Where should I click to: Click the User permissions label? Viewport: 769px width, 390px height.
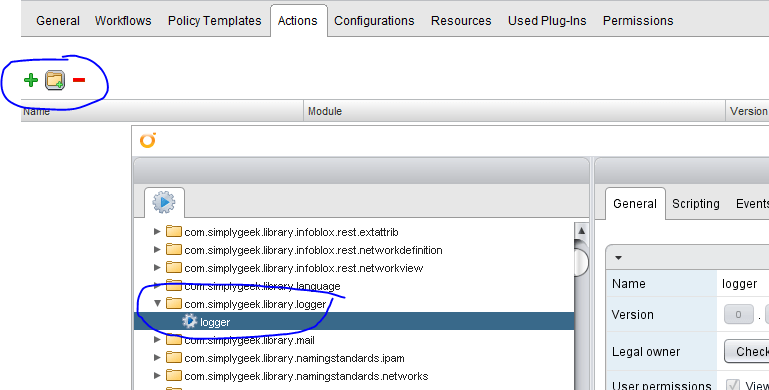[662, 385]
